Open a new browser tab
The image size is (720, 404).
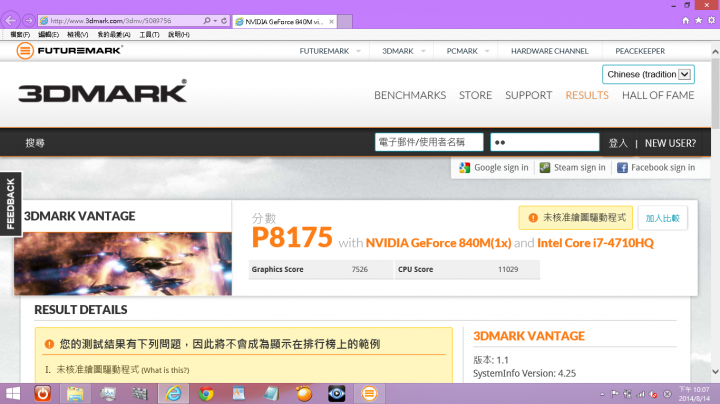tap(345, 21)
